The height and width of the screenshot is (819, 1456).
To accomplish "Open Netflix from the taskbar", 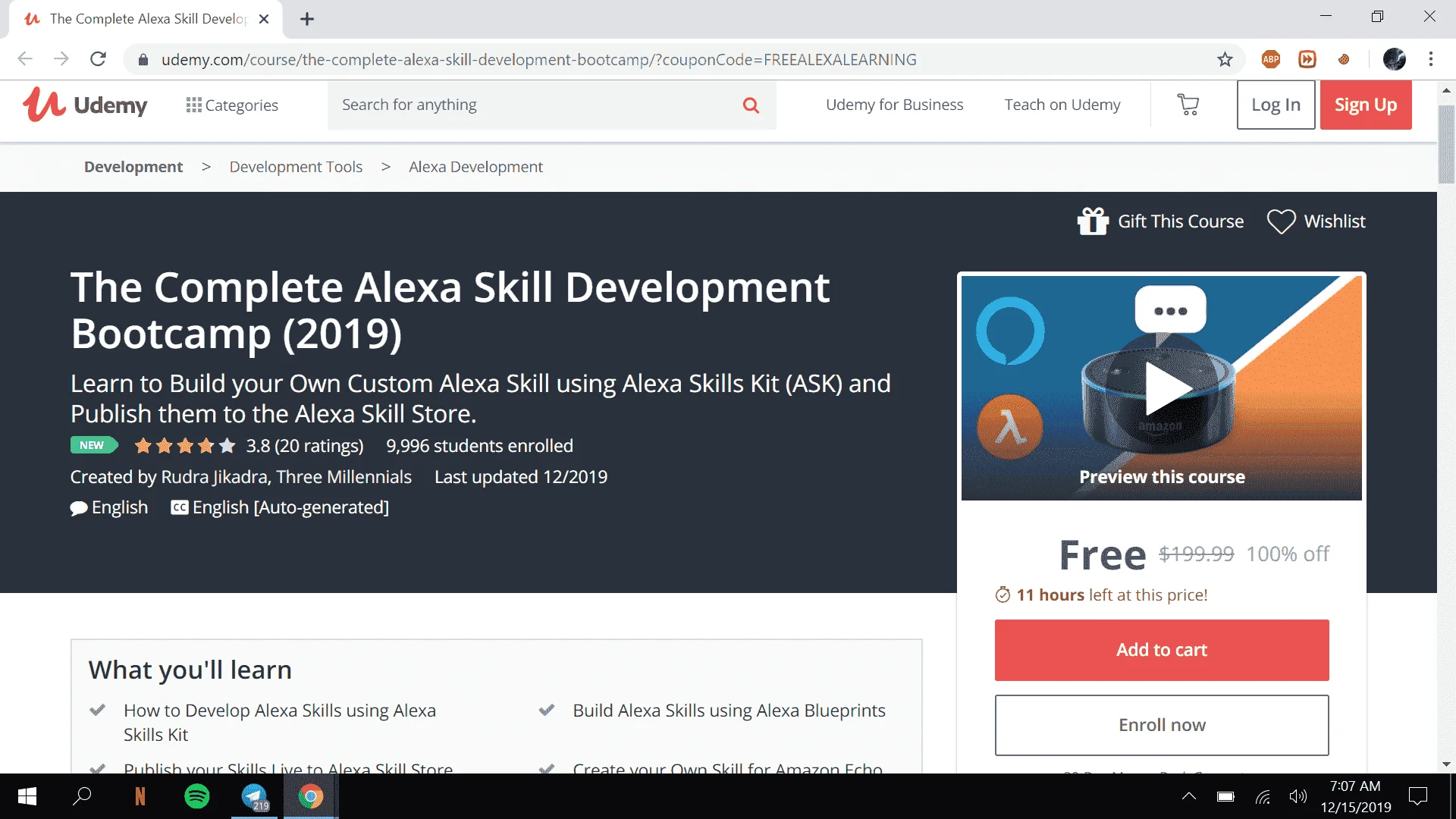I will (140, 796).
